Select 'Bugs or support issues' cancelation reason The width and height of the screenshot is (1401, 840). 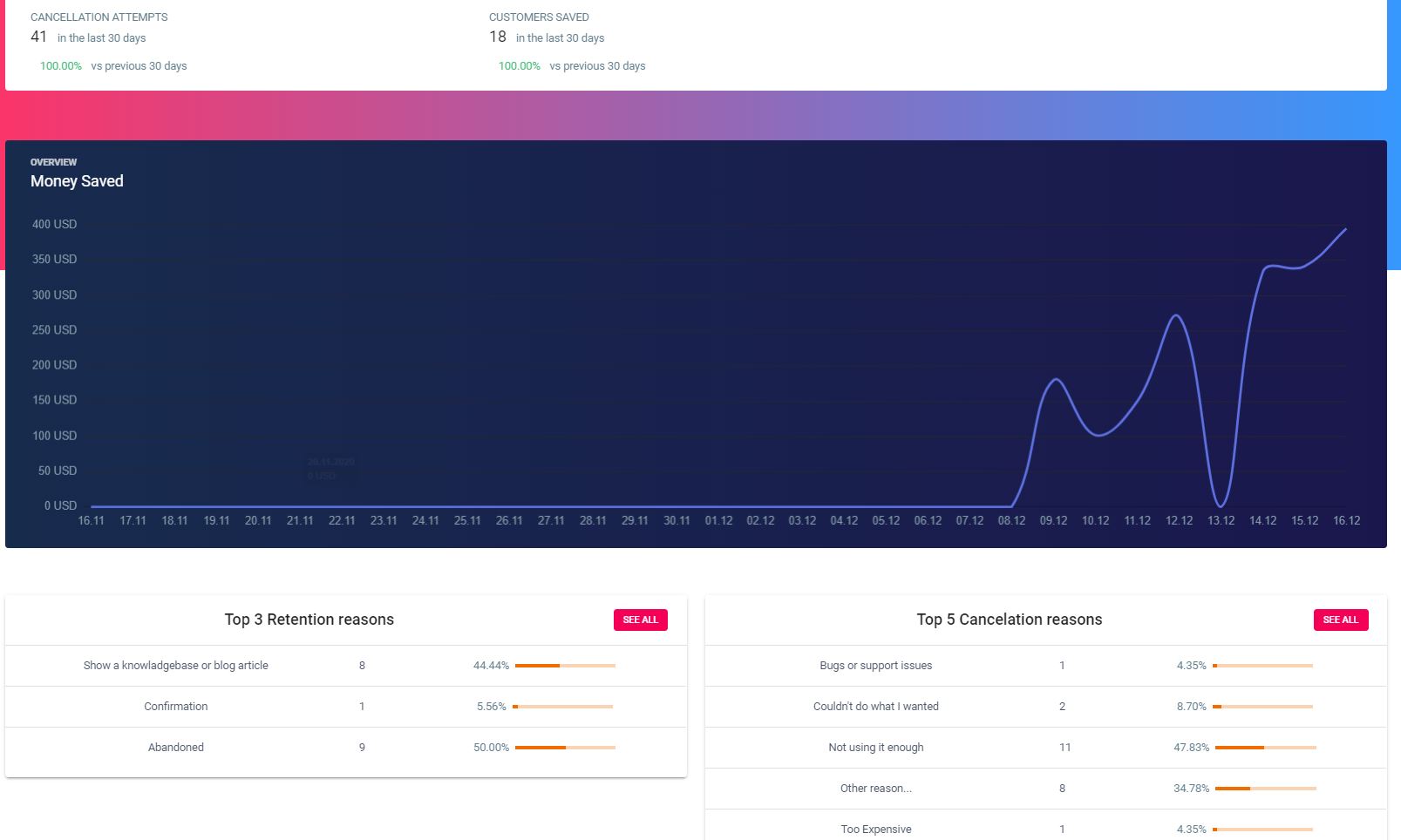[x=876, y=665]
